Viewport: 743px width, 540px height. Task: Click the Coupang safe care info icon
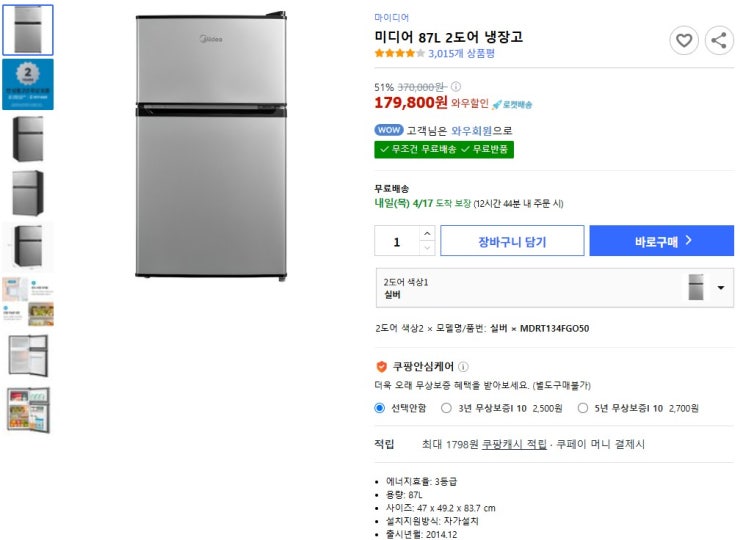[463, 367]
